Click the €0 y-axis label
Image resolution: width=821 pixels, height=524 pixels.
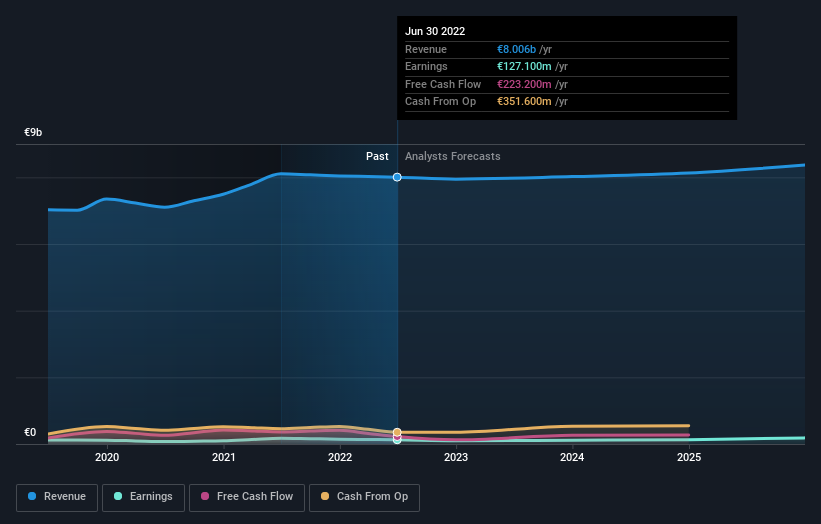click(30, 432)
